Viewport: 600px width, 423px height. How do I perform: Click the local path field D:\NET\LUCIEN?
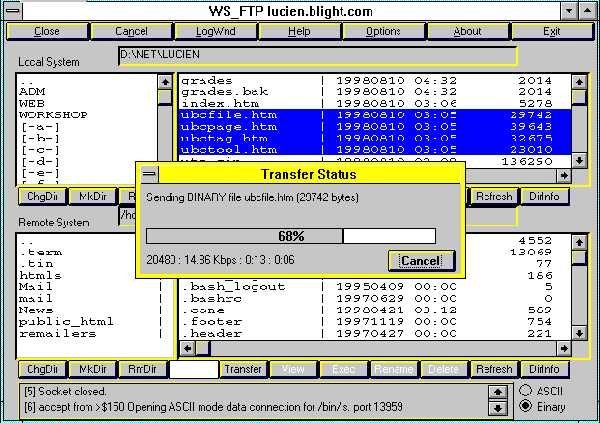click(316, 57)
